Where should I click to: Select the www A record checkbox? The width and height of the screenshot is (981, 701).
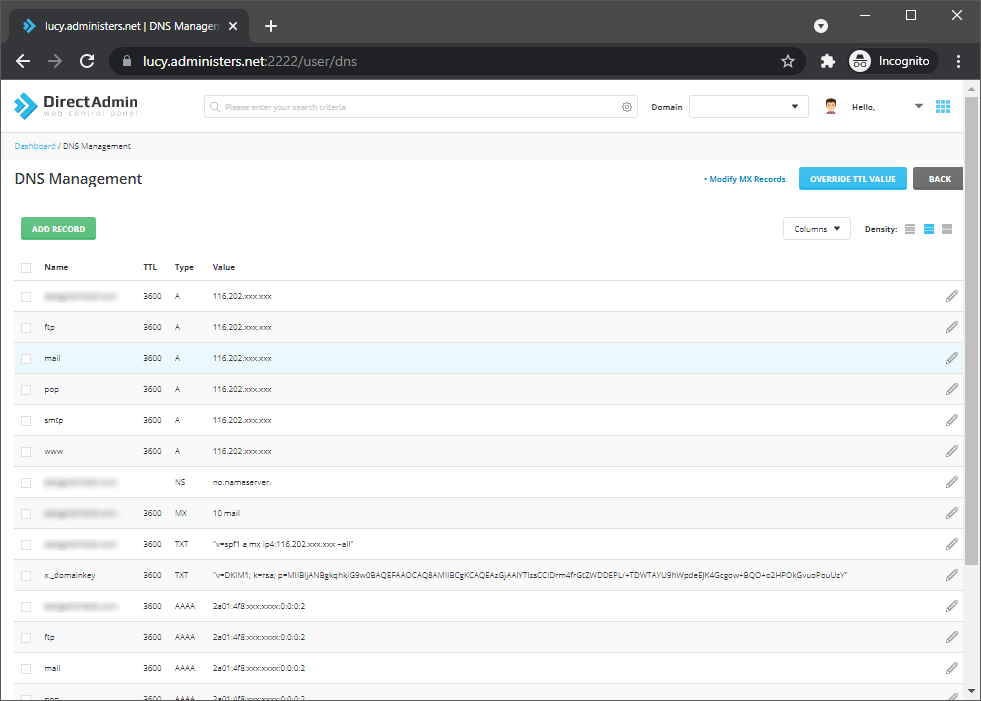pyautogui.click(x=26, y=452)
